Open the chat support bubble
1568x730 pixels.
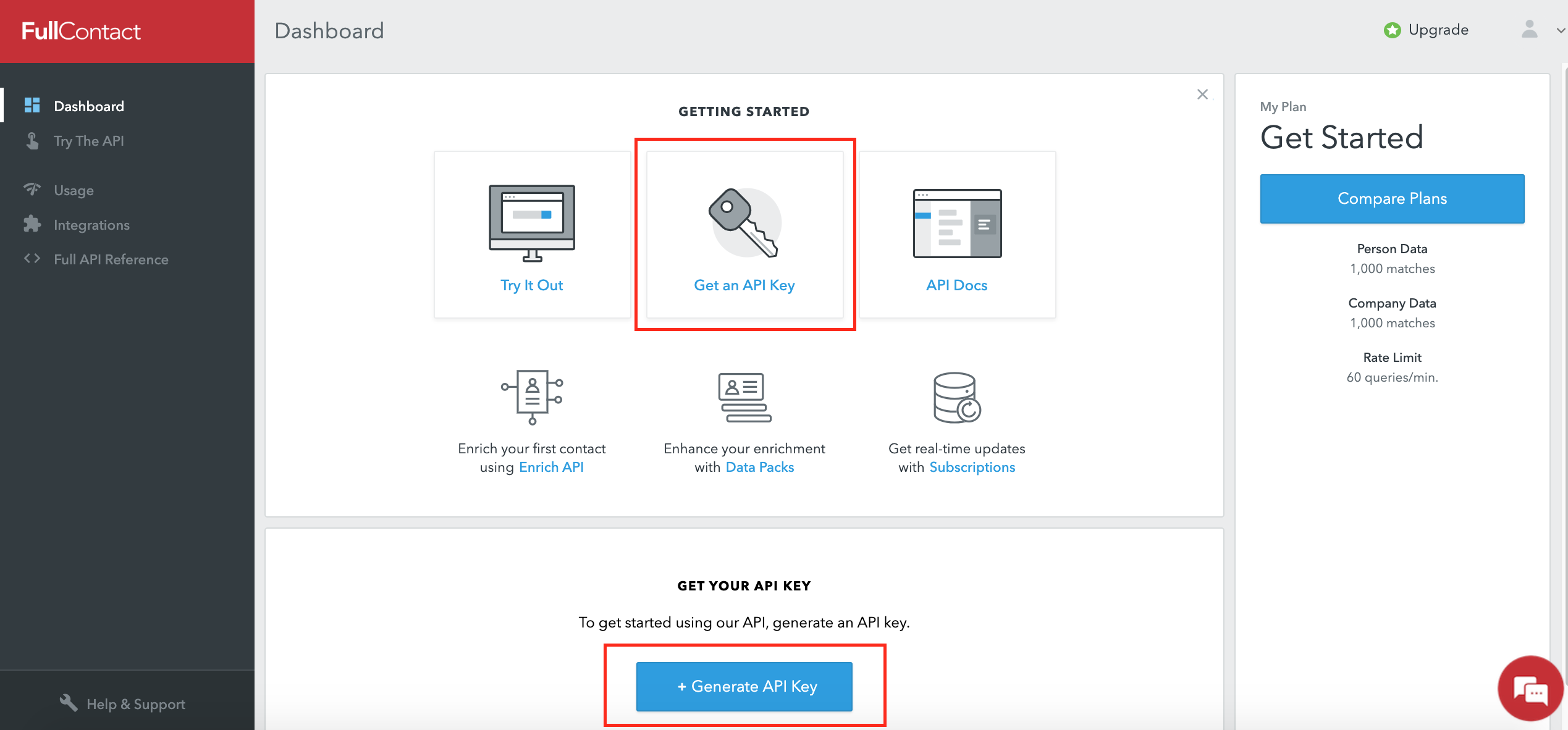pos(1530,689)
